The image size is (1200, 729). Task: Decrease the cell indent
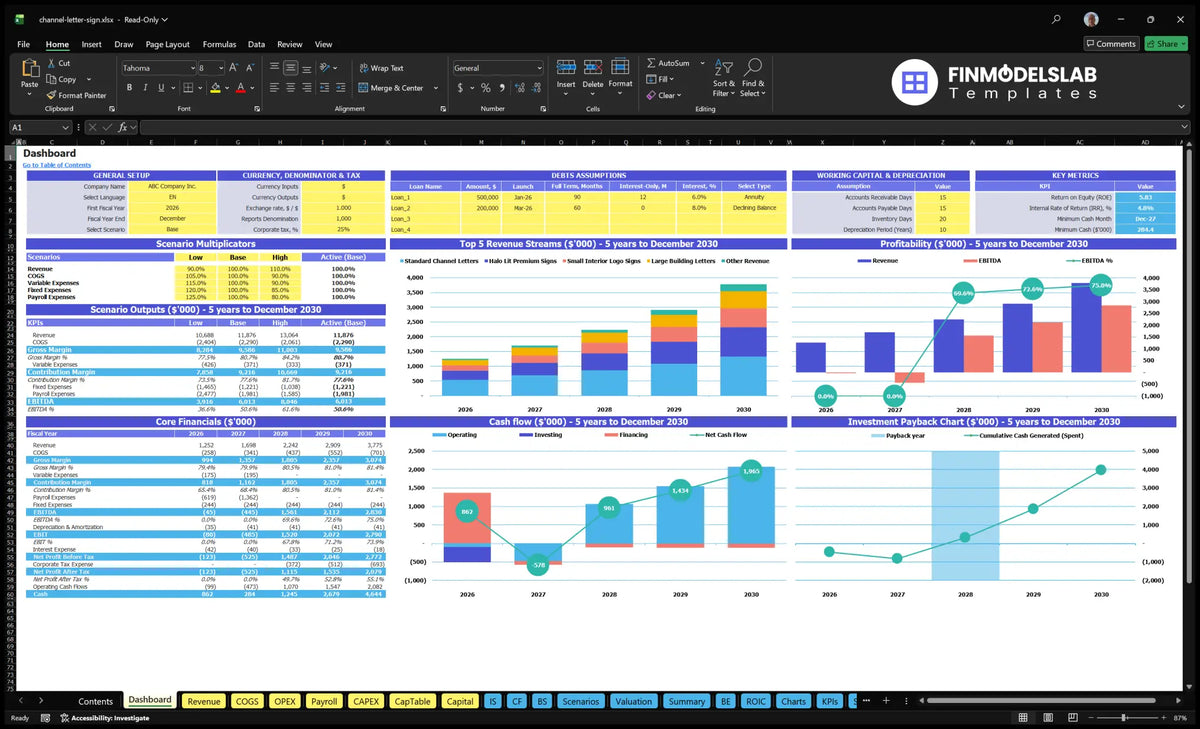point(326,88)
